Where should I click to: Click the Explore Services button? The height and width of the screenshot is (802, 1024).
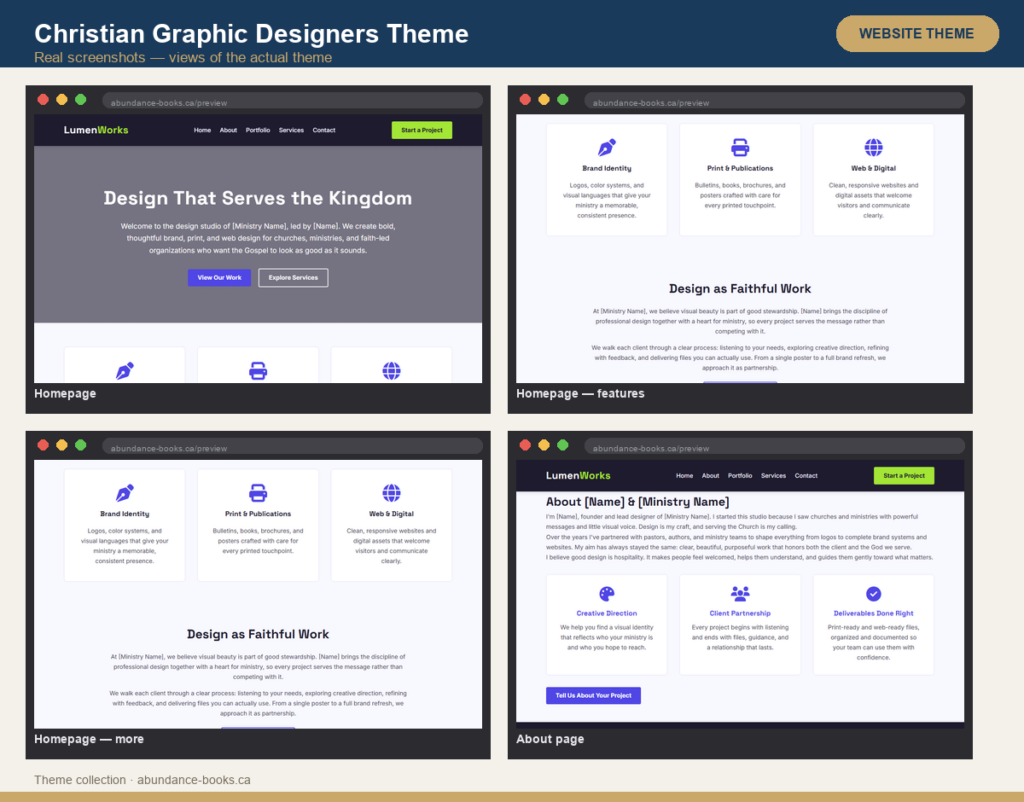click(293, 278)
